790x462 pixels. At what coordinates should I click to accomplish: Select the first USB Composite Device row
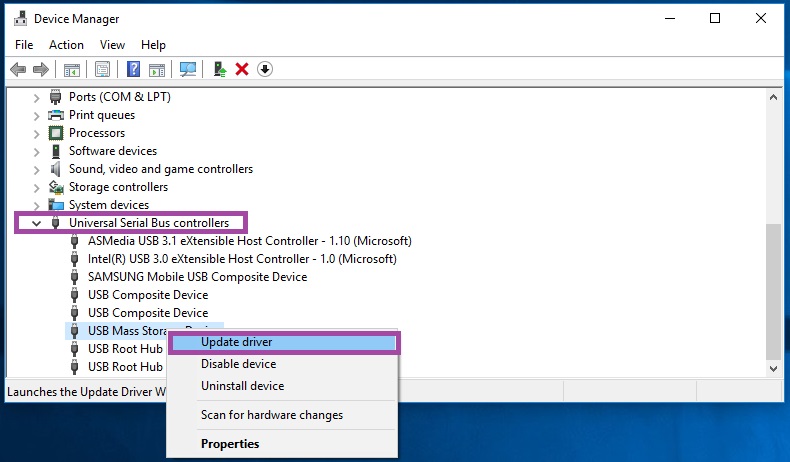point(148,295)
